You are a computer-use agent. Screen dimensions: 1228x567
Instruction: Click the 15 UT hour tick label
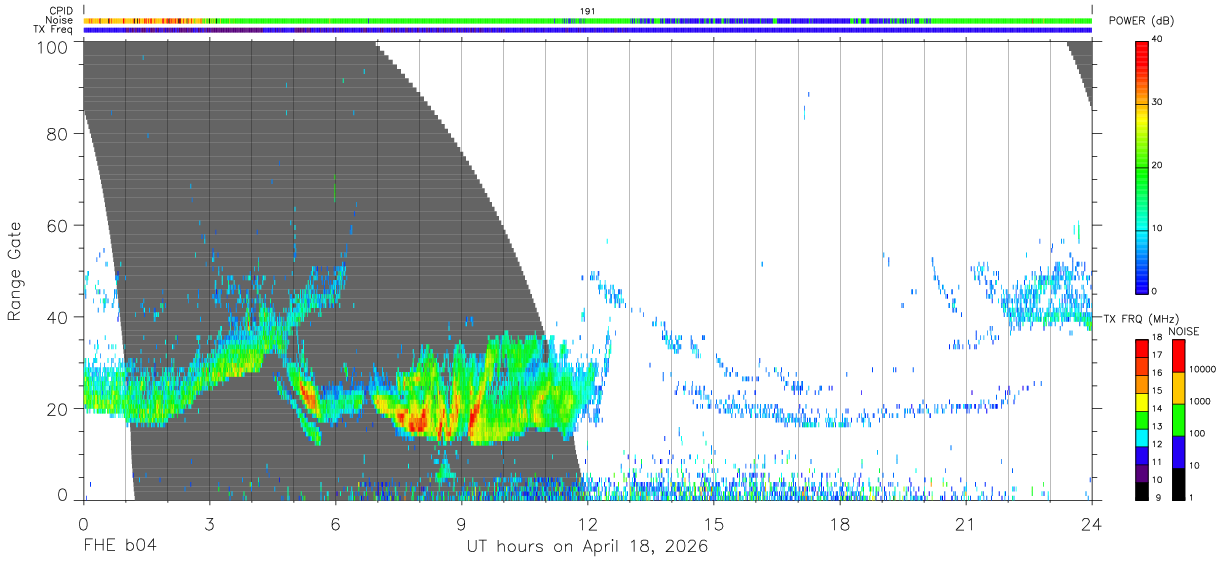[x=714, y=524]
